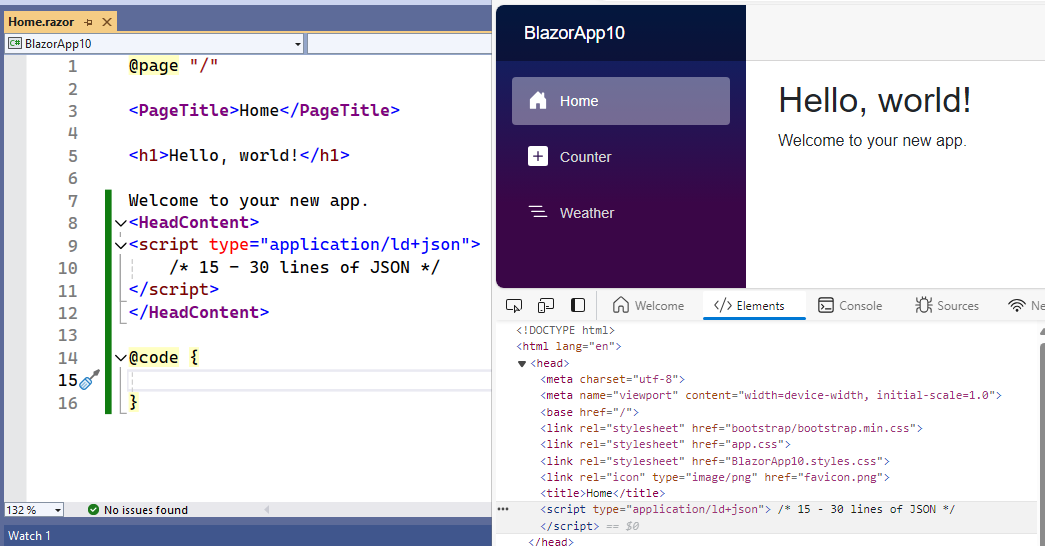Click the Network tab wifi icon
The height and width of the screenshot is (546, 1045).
[x=1016, y=306]
